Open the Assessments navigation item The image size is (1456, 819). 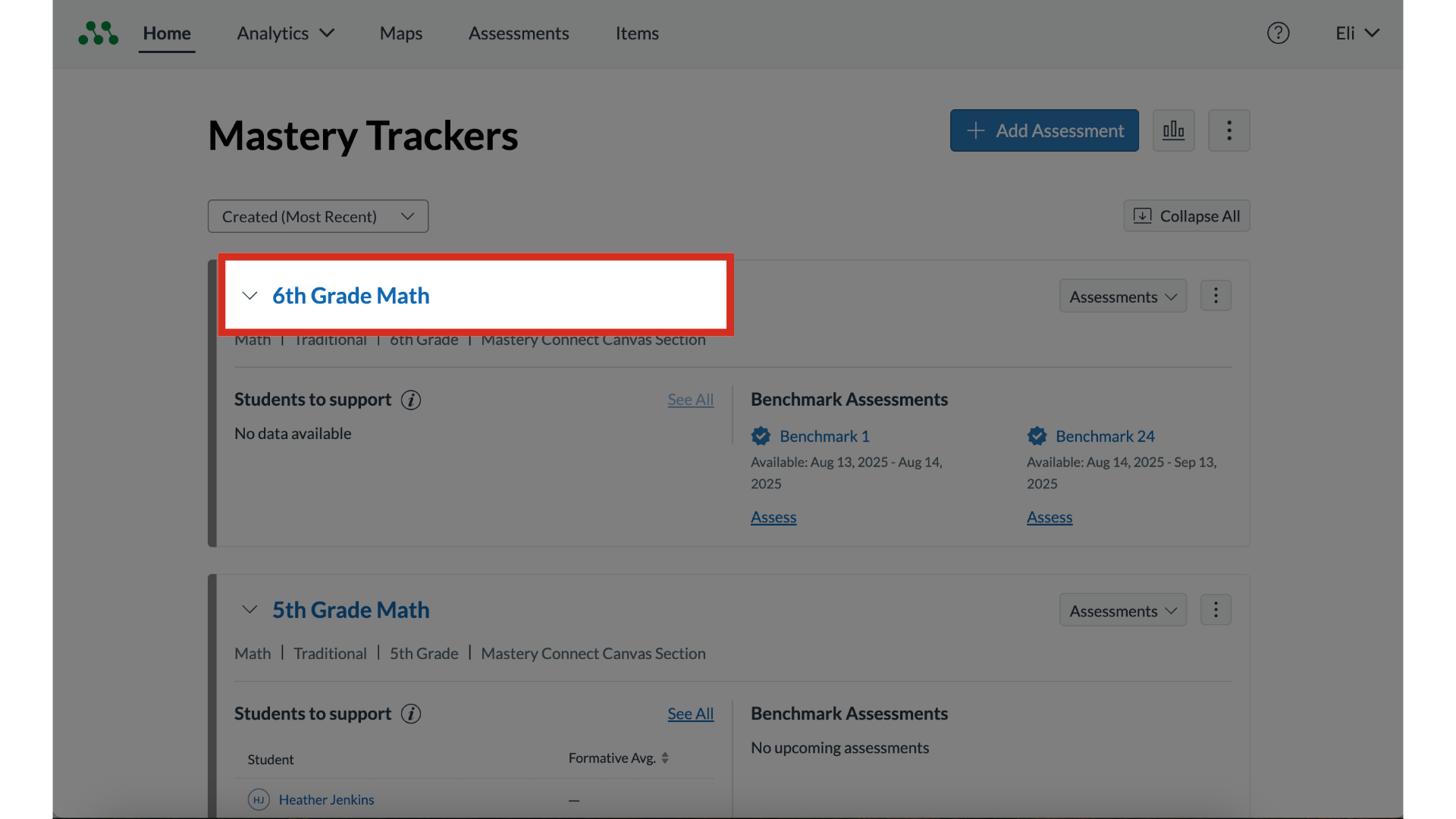coord(519,33)
